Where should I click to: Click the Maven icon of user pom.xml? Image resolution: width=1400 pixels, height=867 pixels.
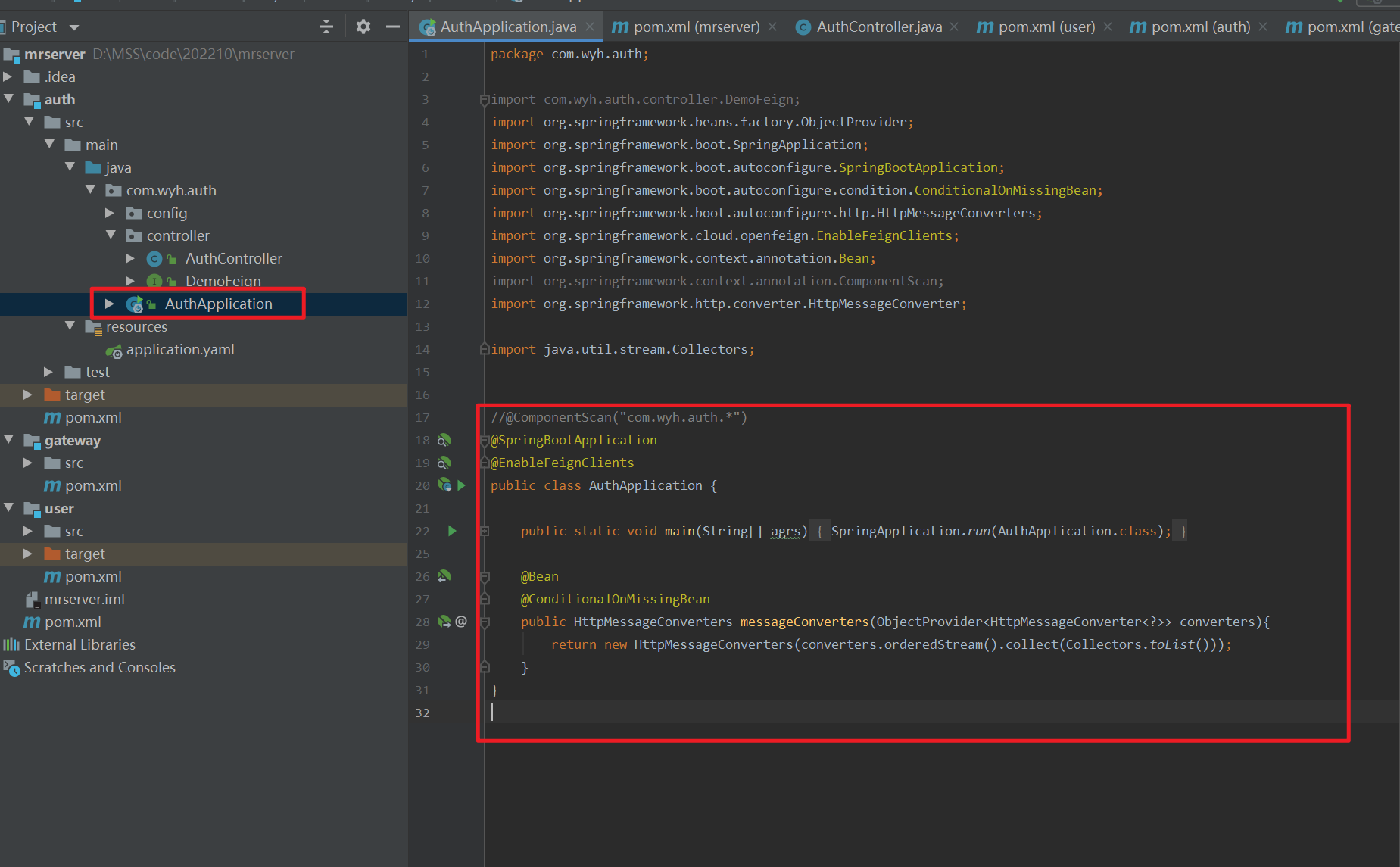52,577
